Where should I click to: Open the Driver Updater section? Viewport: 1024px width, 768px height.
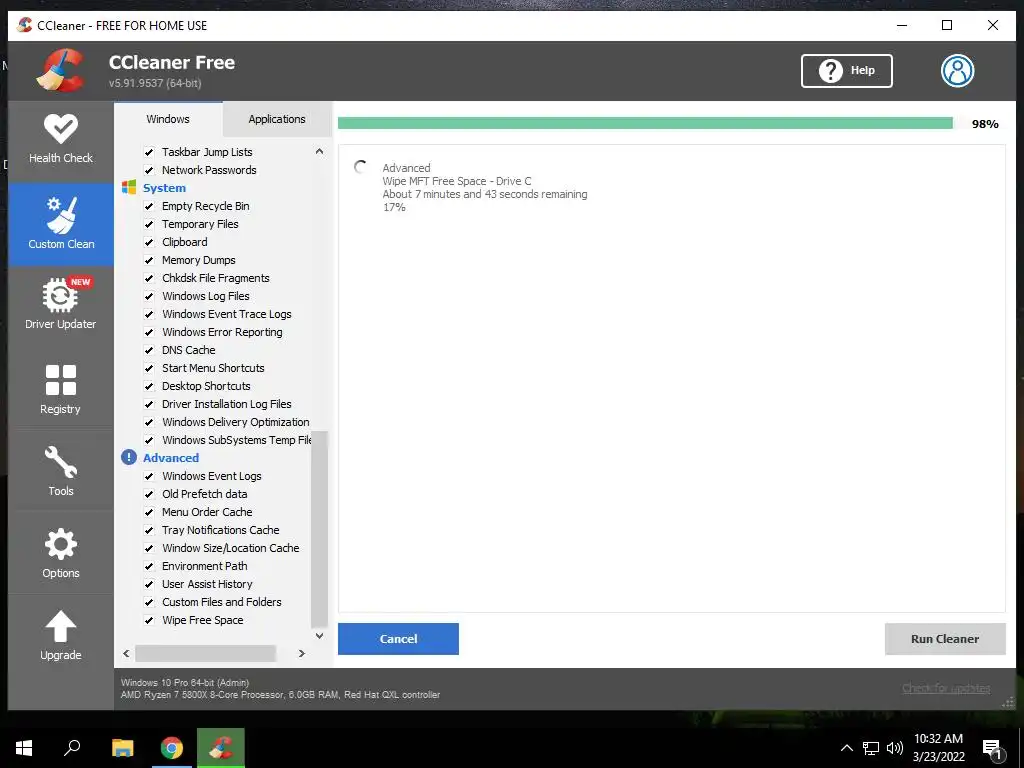[61, 304]
